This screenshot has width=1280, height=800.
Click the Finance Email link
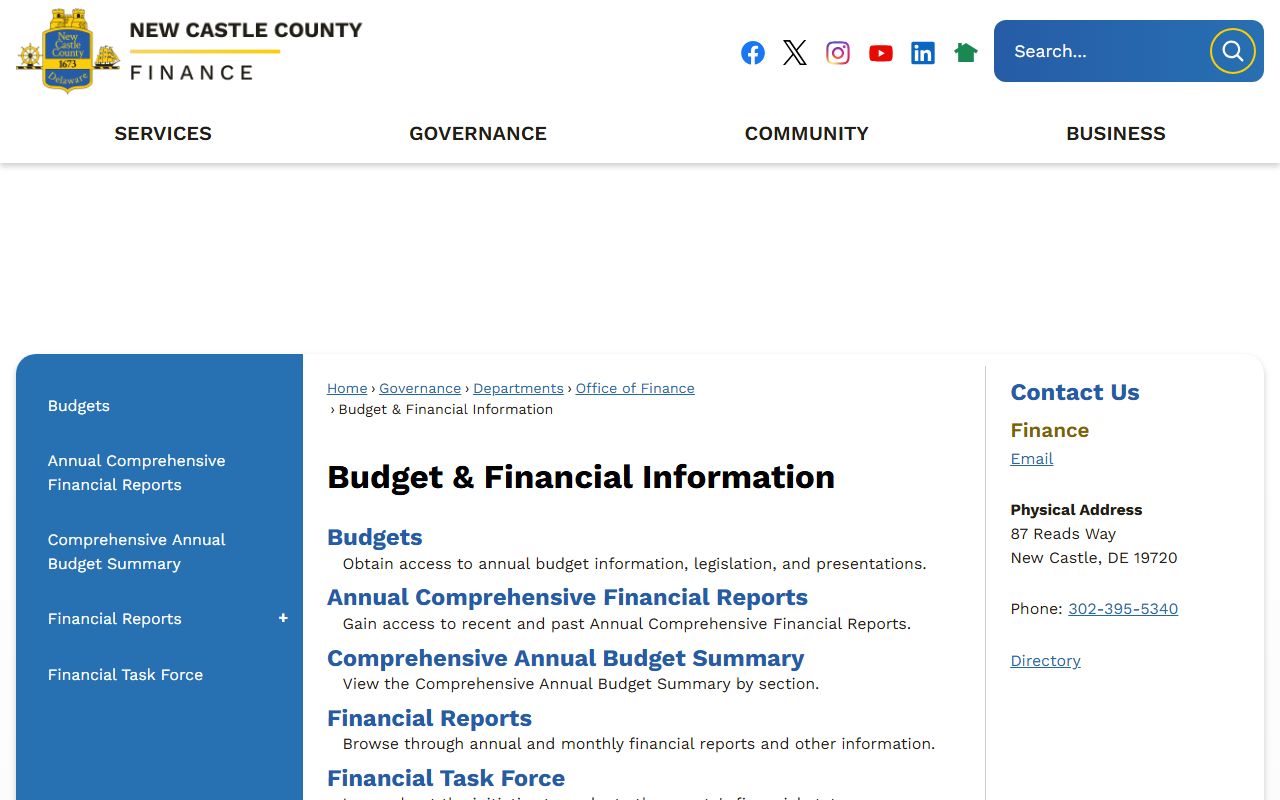(1032, 459)
